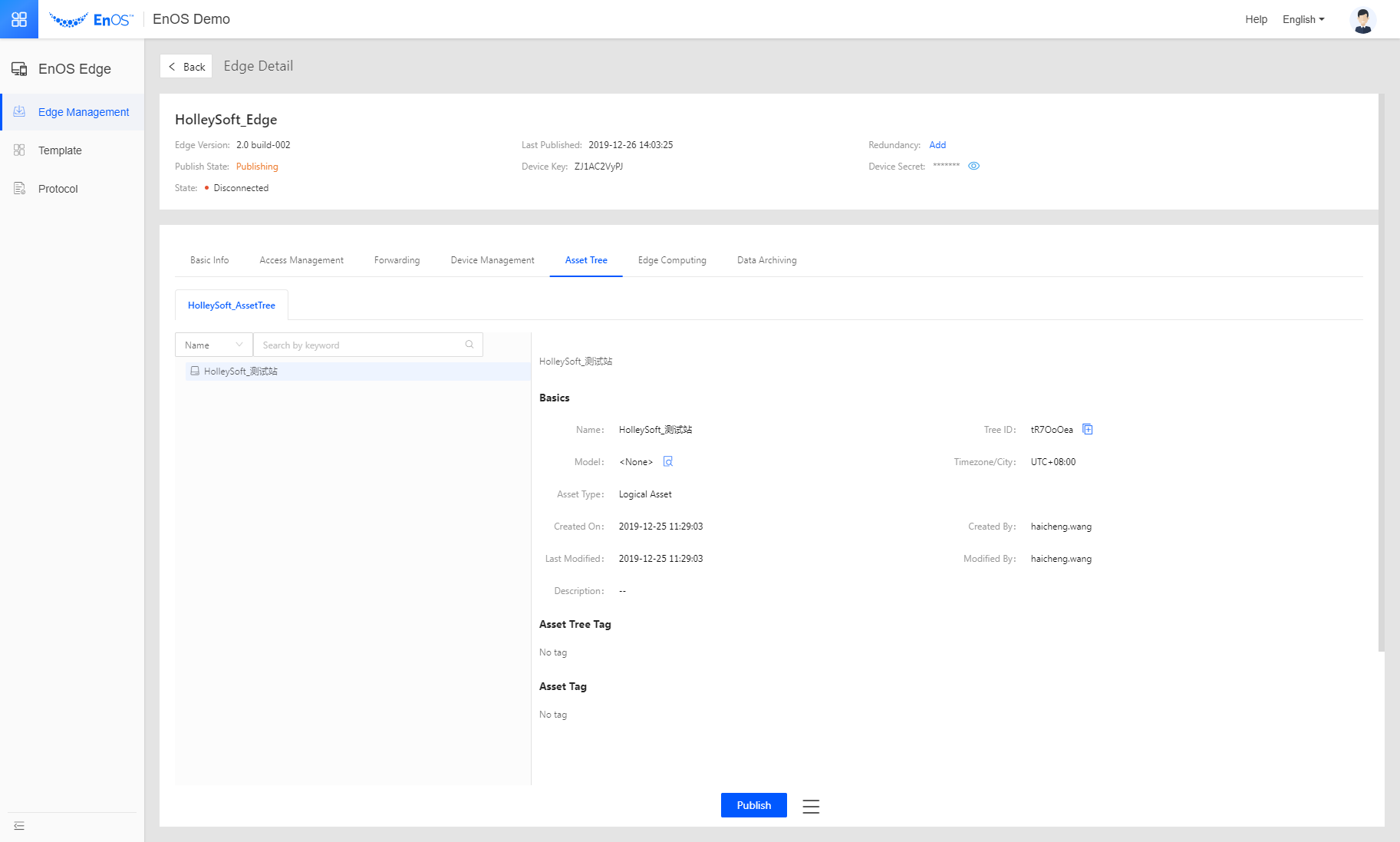
Task: View model details icon next to None
Action: [x=668, y=461]
